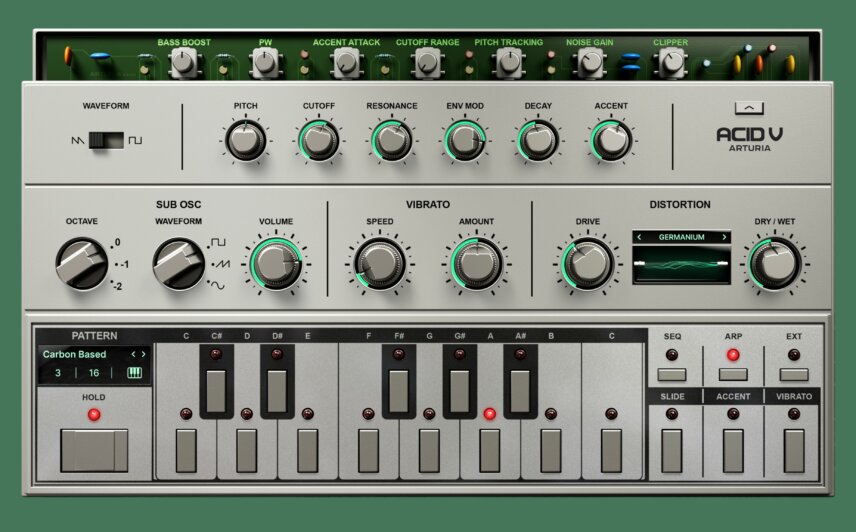Image resolution: width=856 pixels, height=532 pixels.
Task: Toggle the Vibrato step button
Action: pos(794,451)
